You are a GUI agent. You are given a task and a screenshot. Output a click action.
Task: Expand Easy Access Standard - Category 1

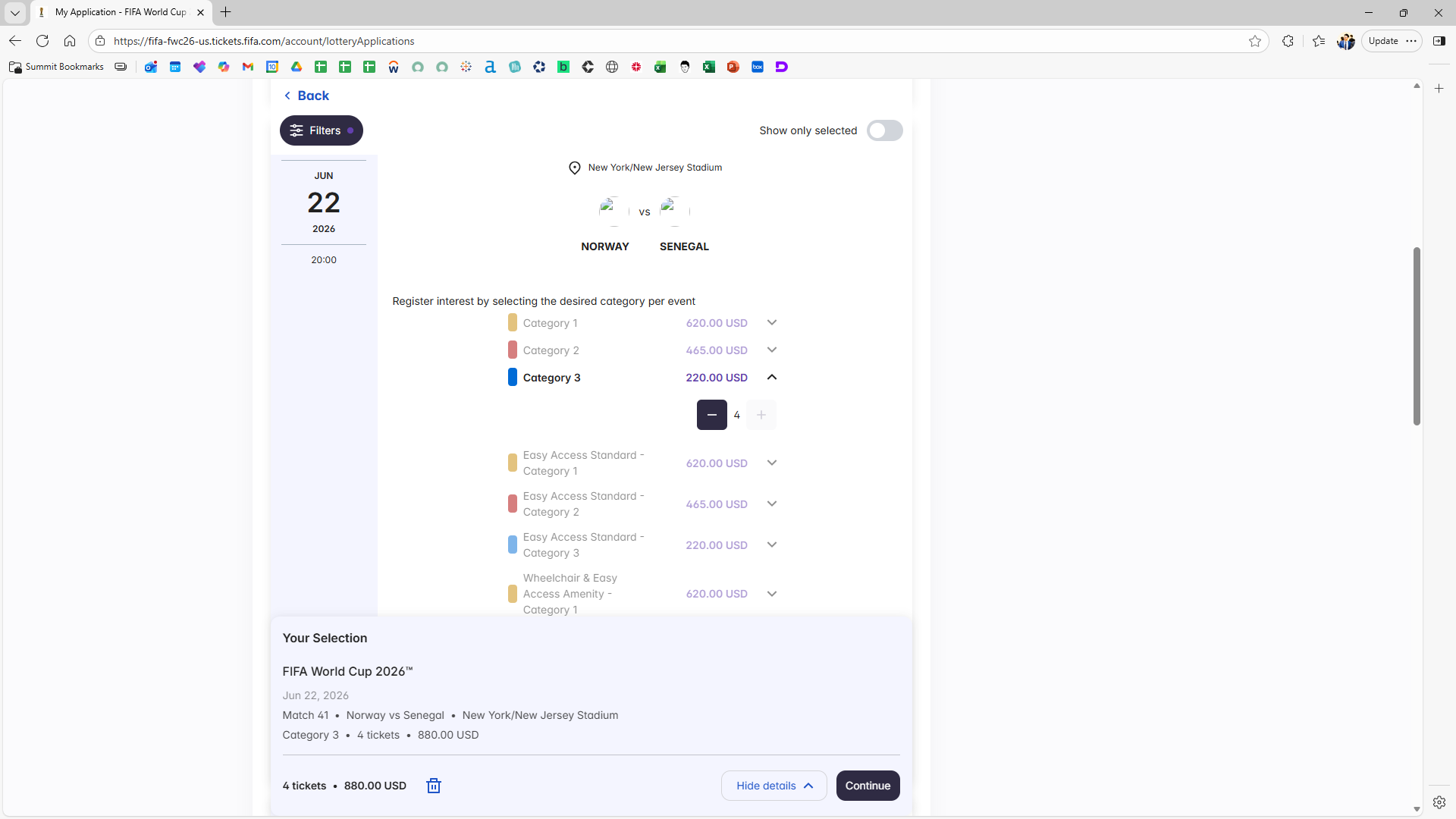pos(772,463)
